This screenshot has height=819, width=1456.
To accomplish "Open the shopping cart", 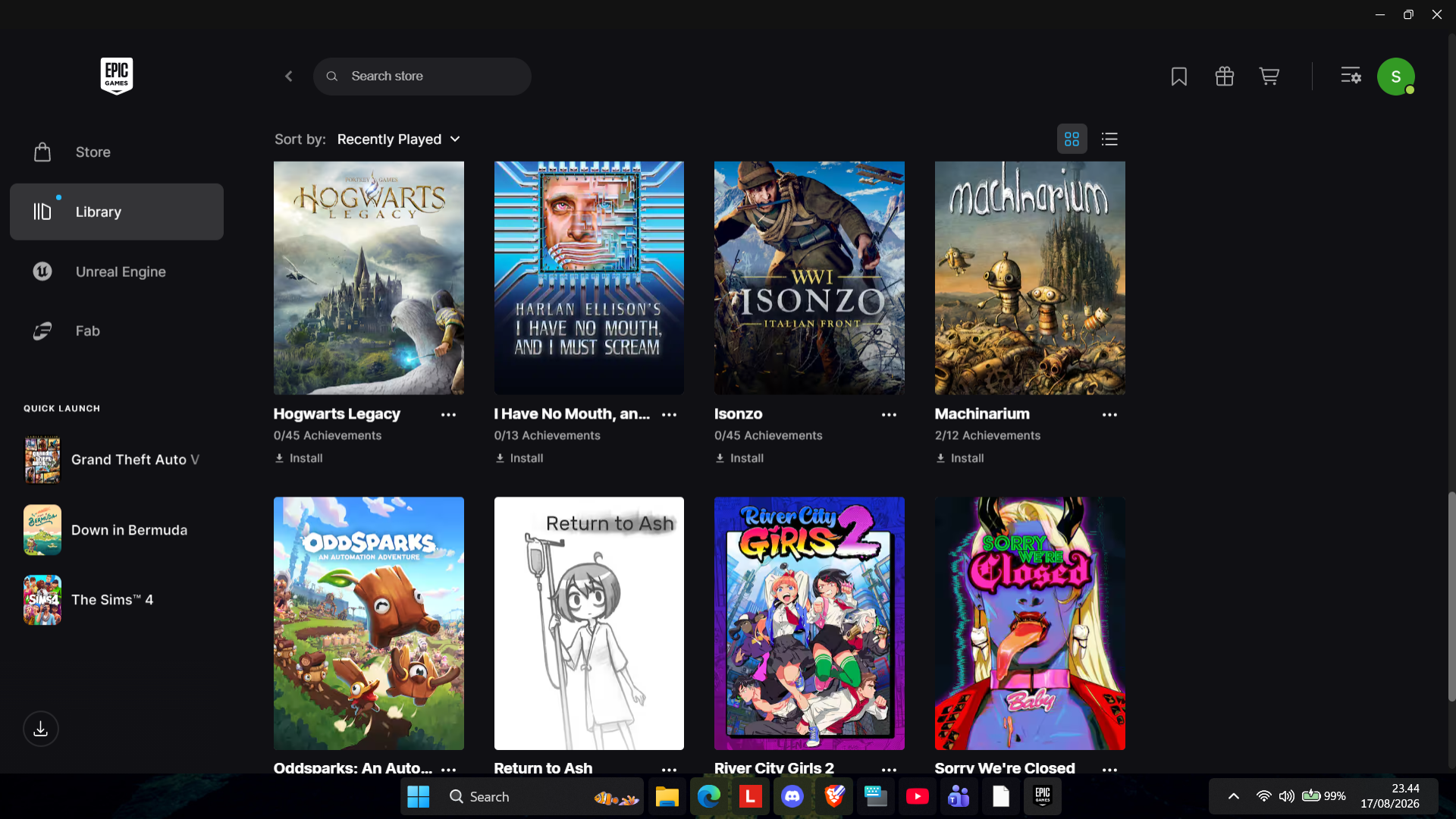I will [1269, 77].
